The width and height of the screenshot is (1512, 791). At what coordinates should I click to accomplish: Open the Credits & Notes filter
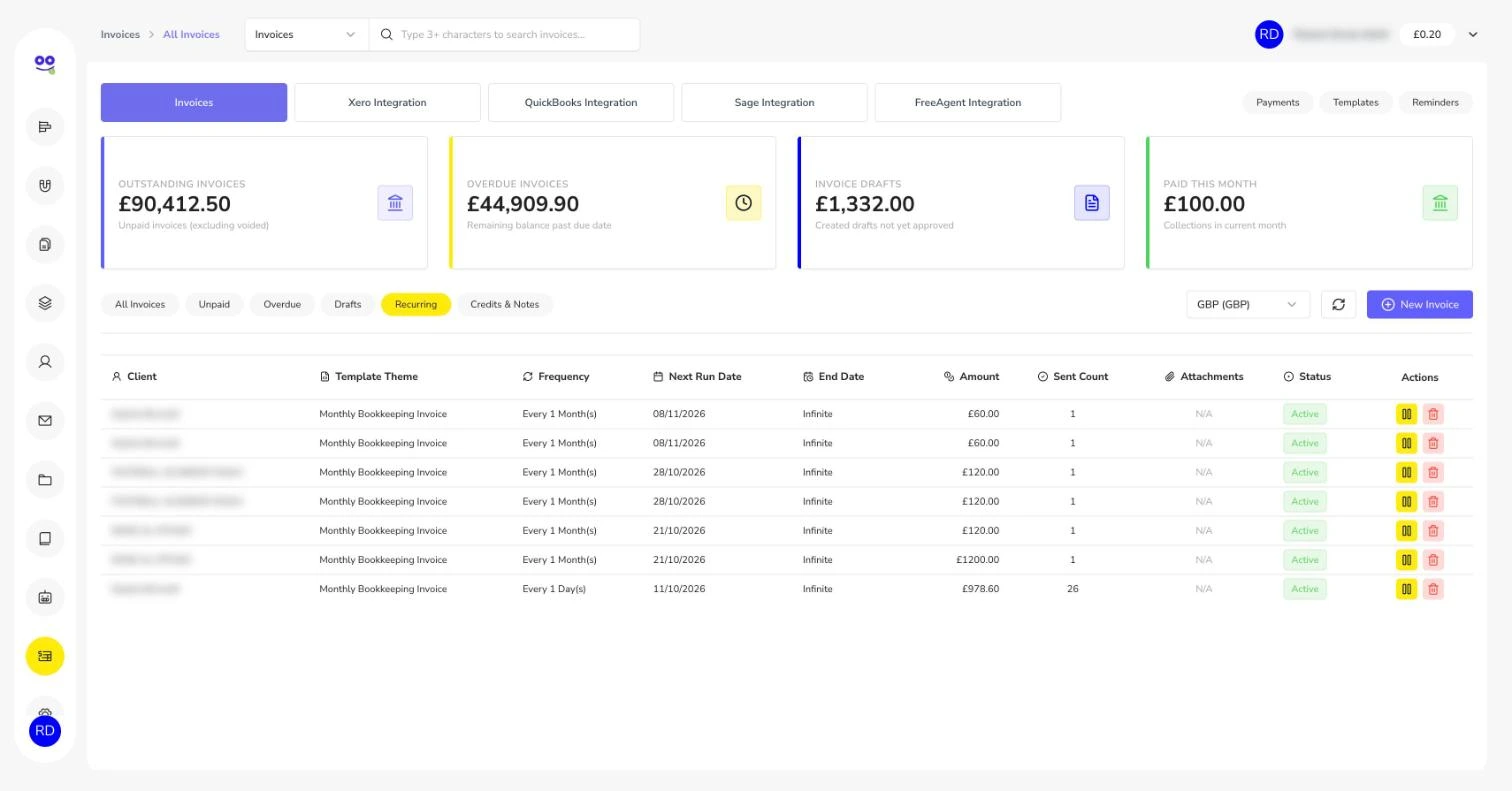[505, 305]
